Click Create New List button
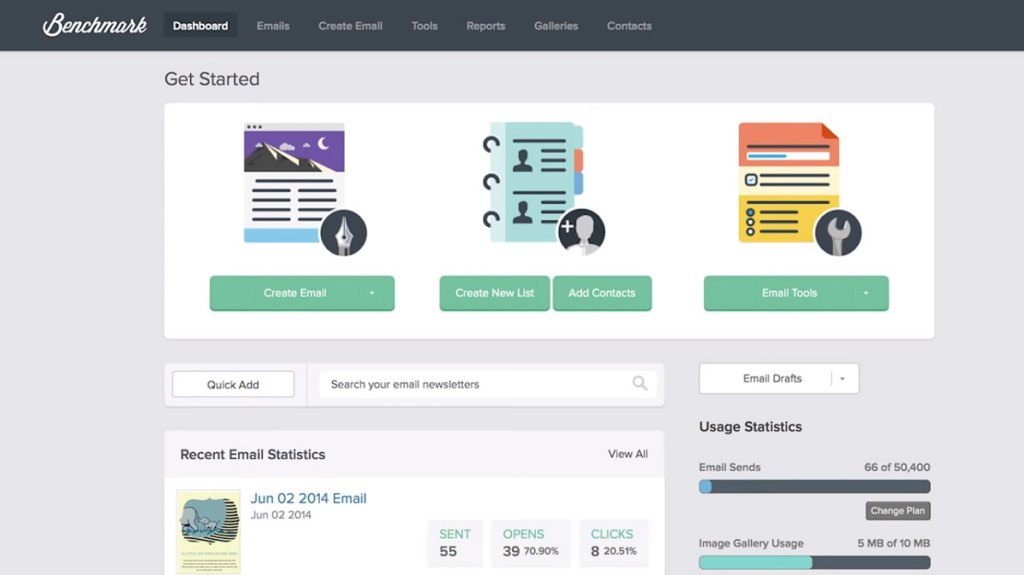 pyautogui.click(x=494, y=293)
